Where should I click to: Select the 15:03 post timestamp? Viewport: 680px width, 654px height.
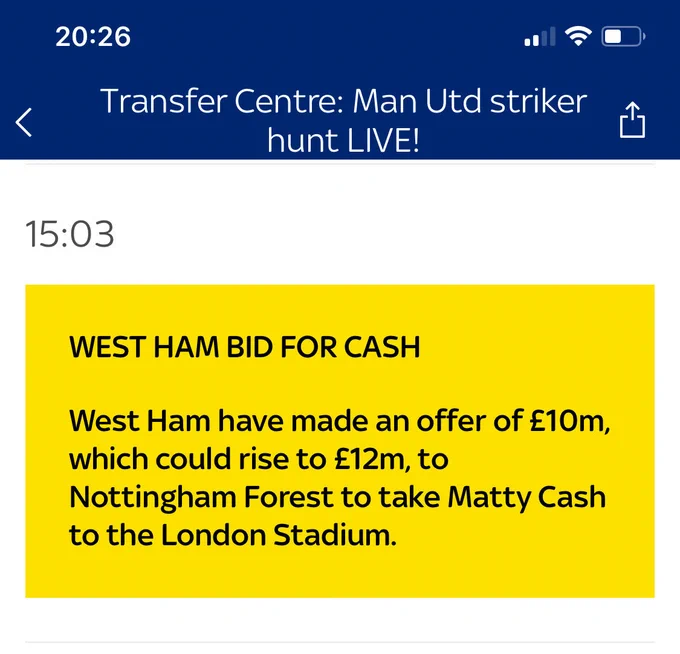(x=70, y=234)
